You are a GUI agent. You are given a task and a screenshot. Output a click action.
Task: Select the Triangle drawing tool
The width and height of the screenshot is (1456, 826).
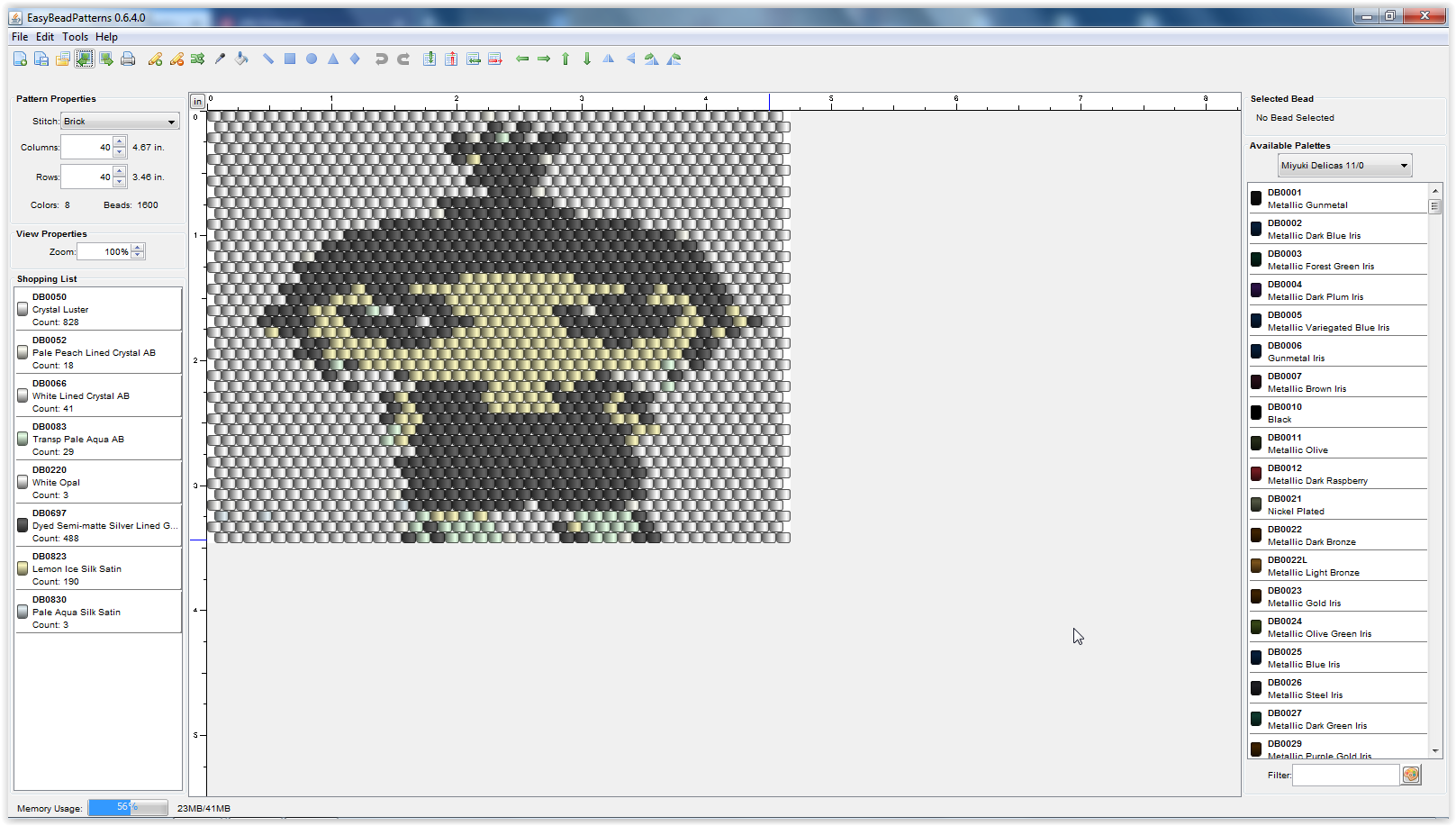[x=333, y=59]
